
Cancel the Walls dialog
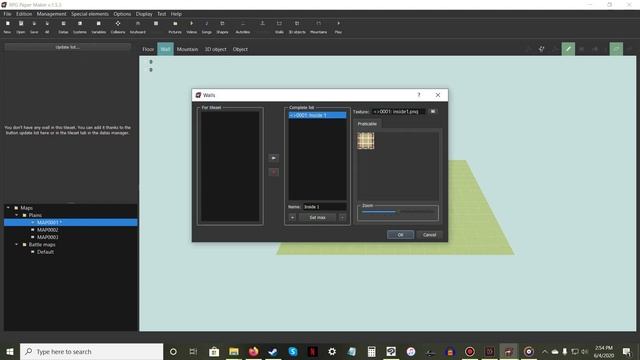click(429, 235)
